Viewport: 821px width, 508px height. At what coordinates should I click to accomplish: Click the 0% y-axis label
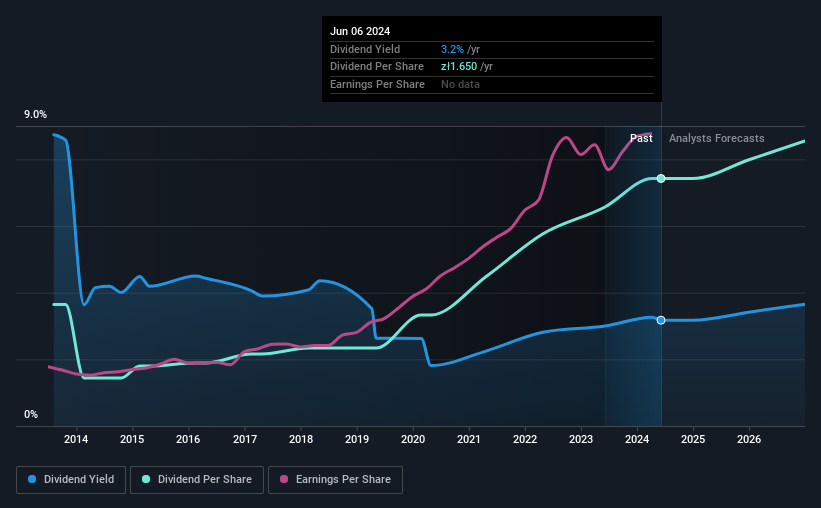31,414
